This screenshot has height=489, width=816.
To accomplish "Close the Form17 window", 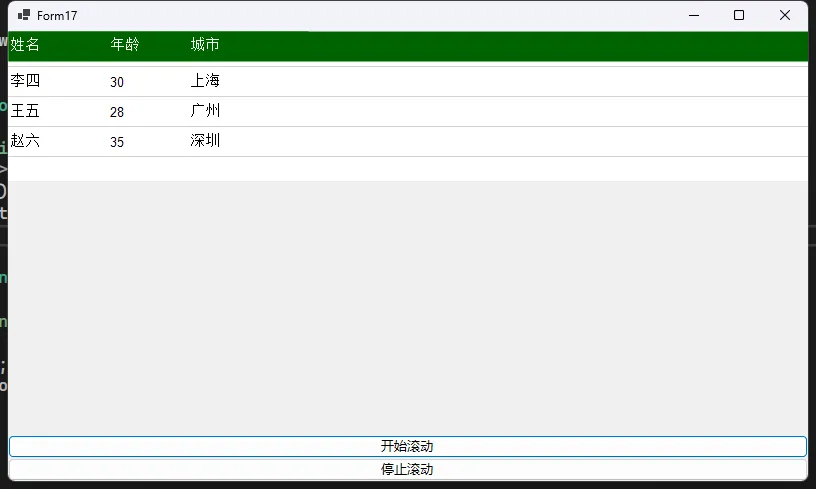I will [785, 16].
